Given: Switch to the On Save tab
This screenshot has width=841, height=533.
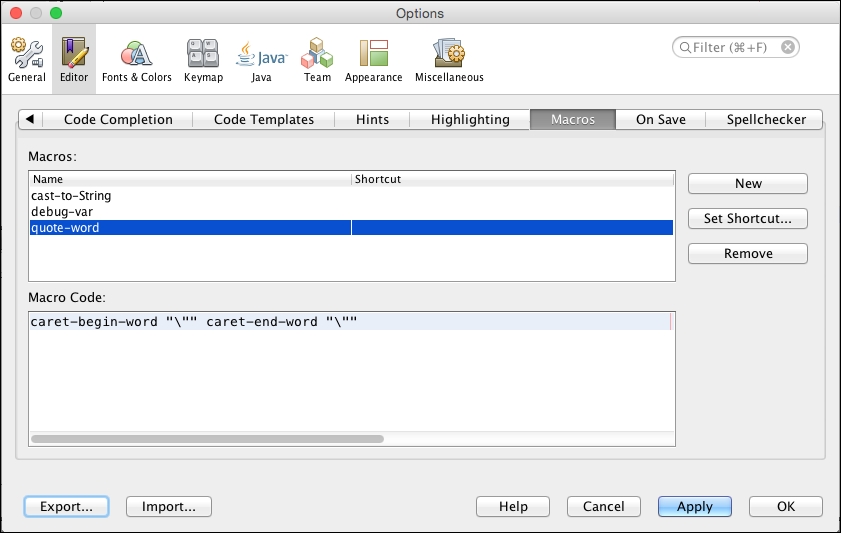Looking at the screenshot, I should tap(660, 119).
